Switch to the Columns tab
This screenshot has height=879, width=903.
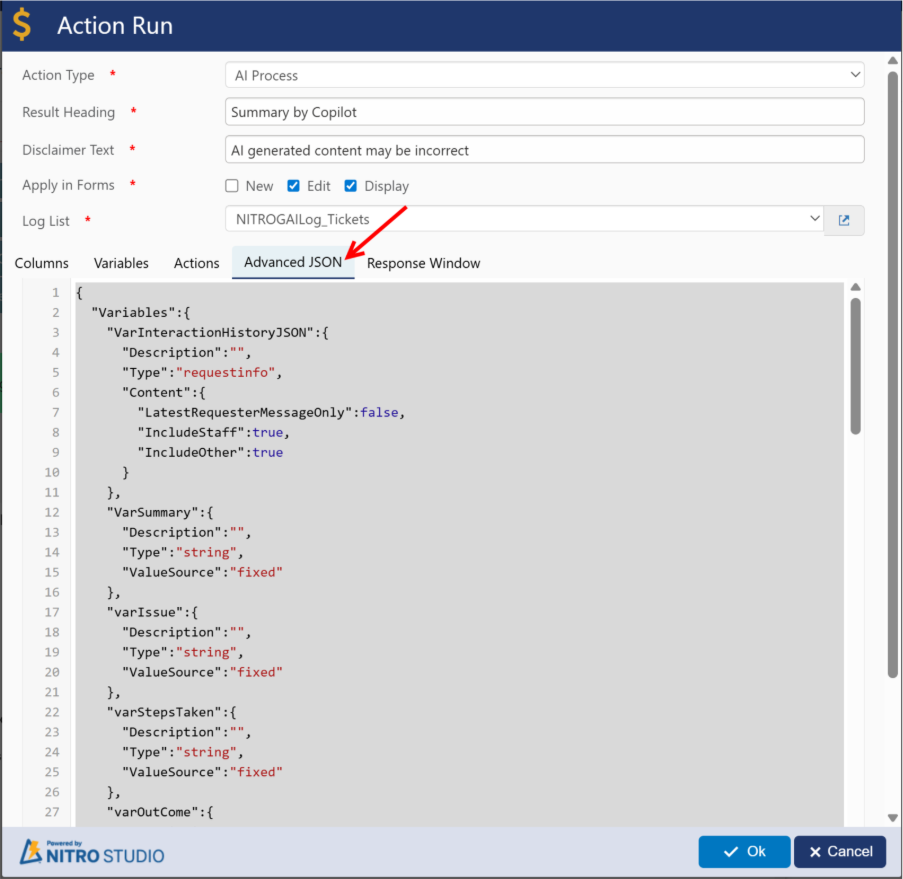[x=42, y=263]
